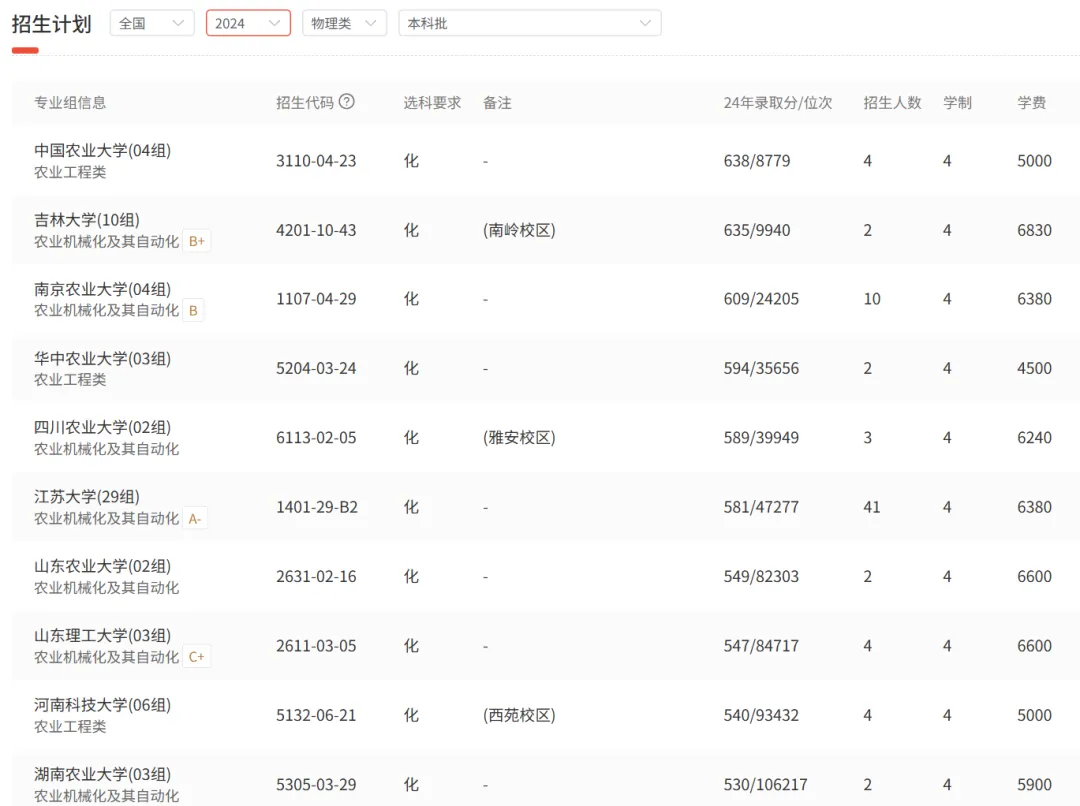1080x806 pixels.
Task: Open 山东农业大学(02组) group link
Action: 103,566
